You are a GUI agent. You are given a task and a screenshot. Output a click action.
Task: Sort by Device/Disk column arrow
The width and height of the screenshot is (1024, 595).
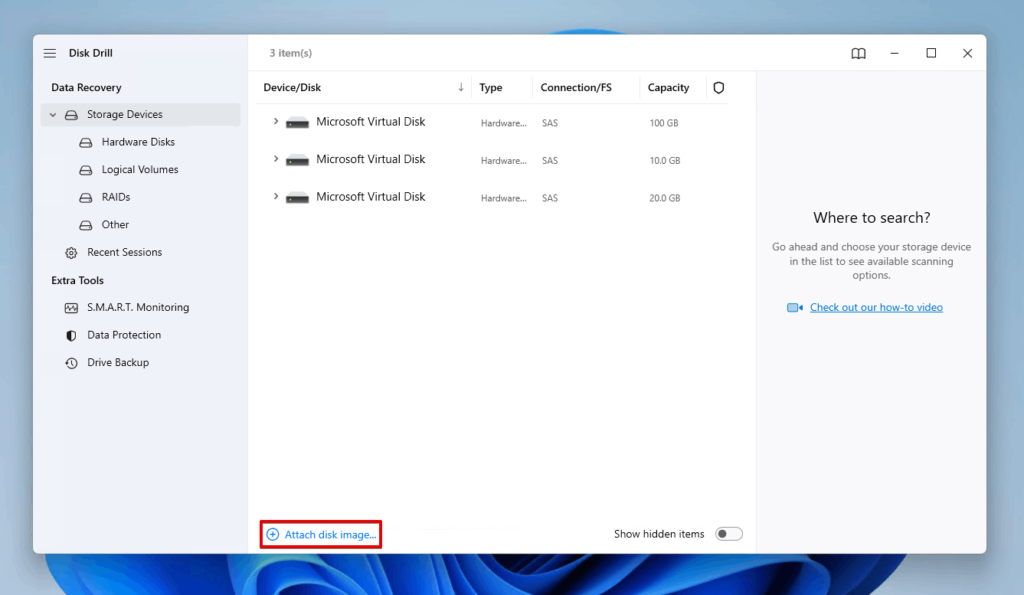[x=460, y=87]
